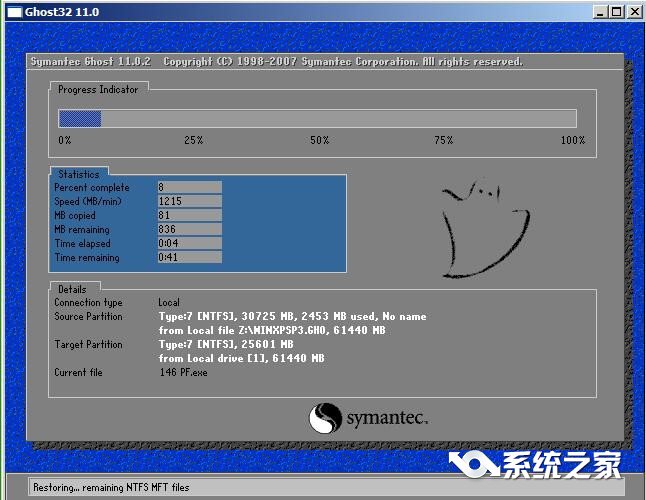Click the Ghost32 window icon in title bar
Screen dimensions: 646x500
coord(14,12)
